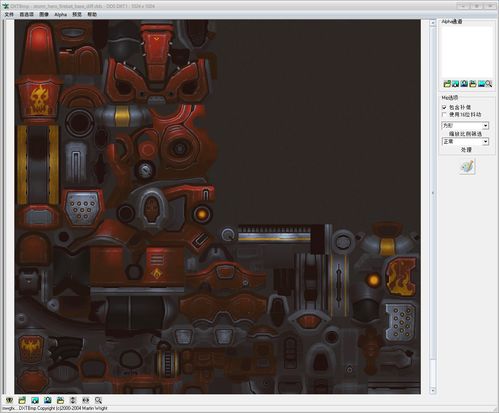Click the mask icon in bottom toolbar

(x=9, y=400)
